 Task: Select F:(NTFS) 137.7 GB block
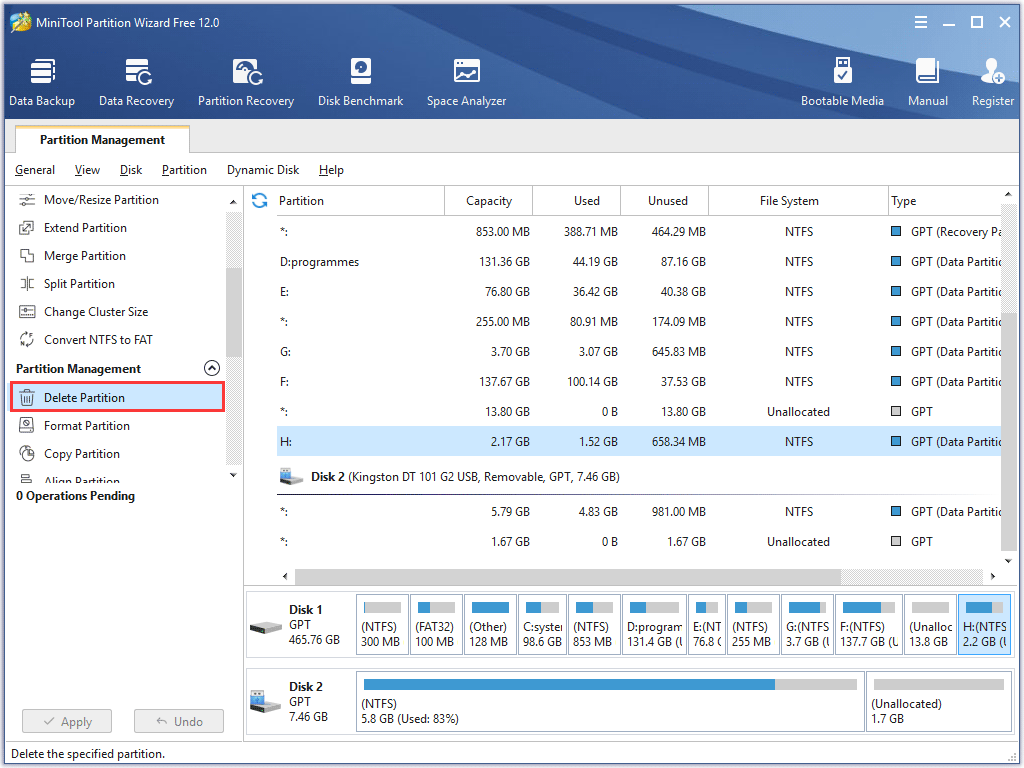[x=869, y=625]
